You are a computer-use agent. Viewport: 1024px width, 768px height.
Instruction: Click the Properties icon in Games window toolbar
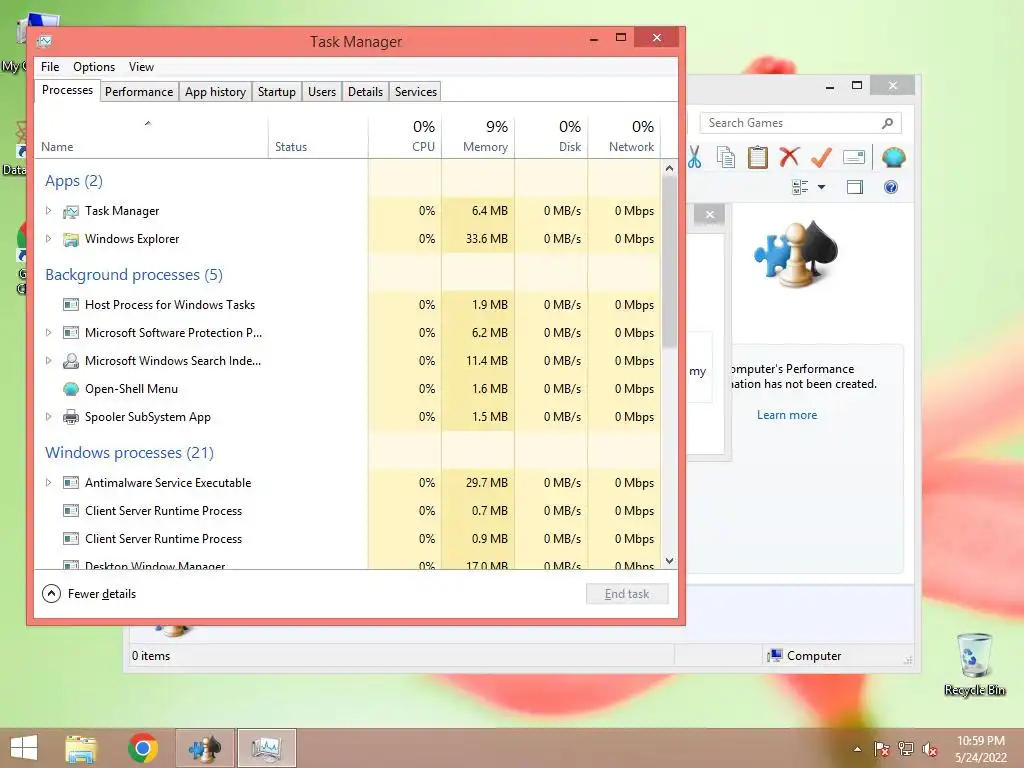pos(854,157)
